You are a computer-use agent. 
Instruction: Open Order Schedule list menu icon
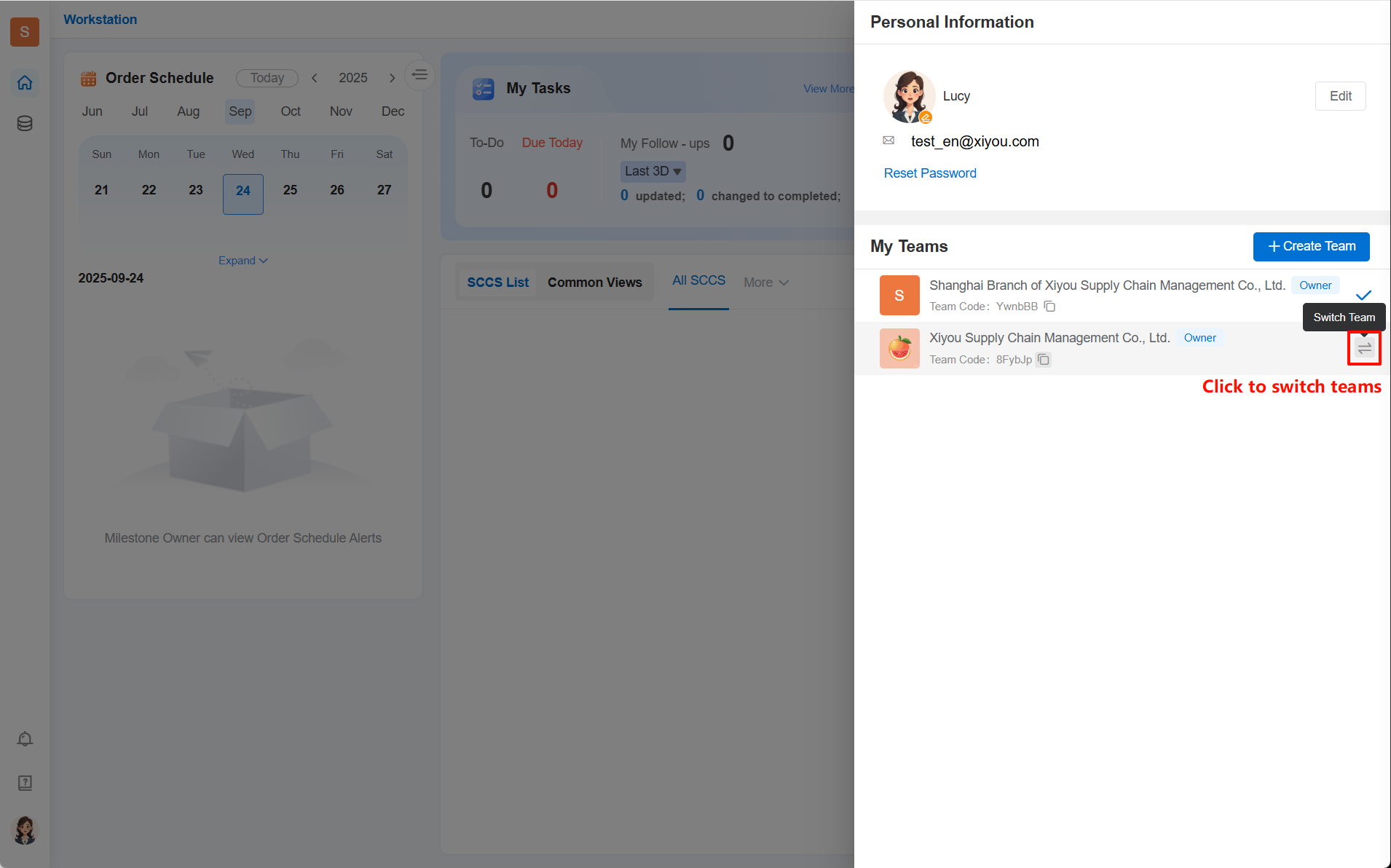point(419,75)
